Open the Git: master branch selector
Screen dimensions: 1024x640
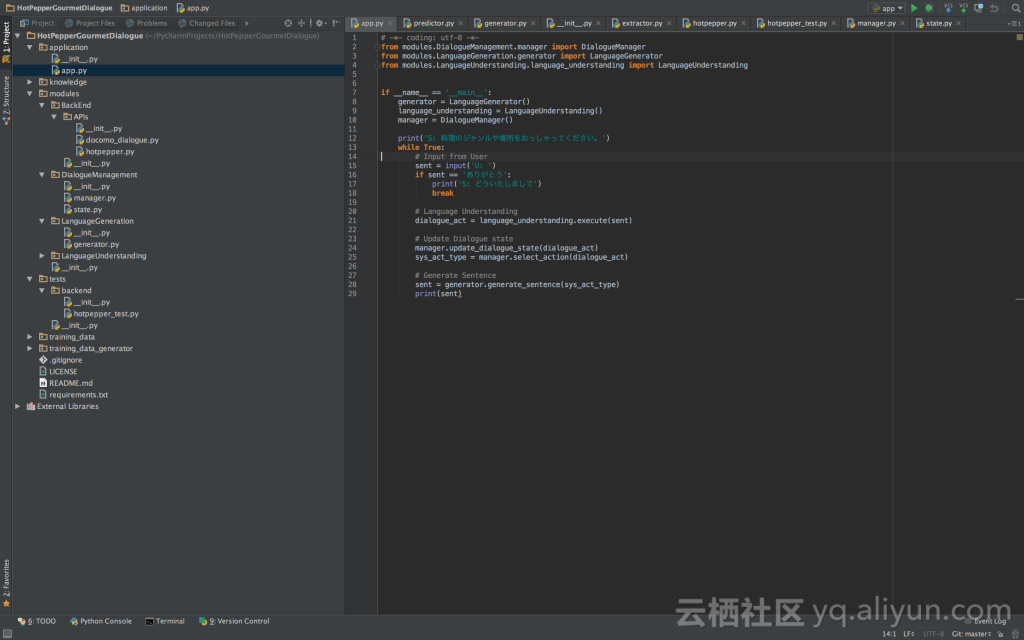[971, 633]
